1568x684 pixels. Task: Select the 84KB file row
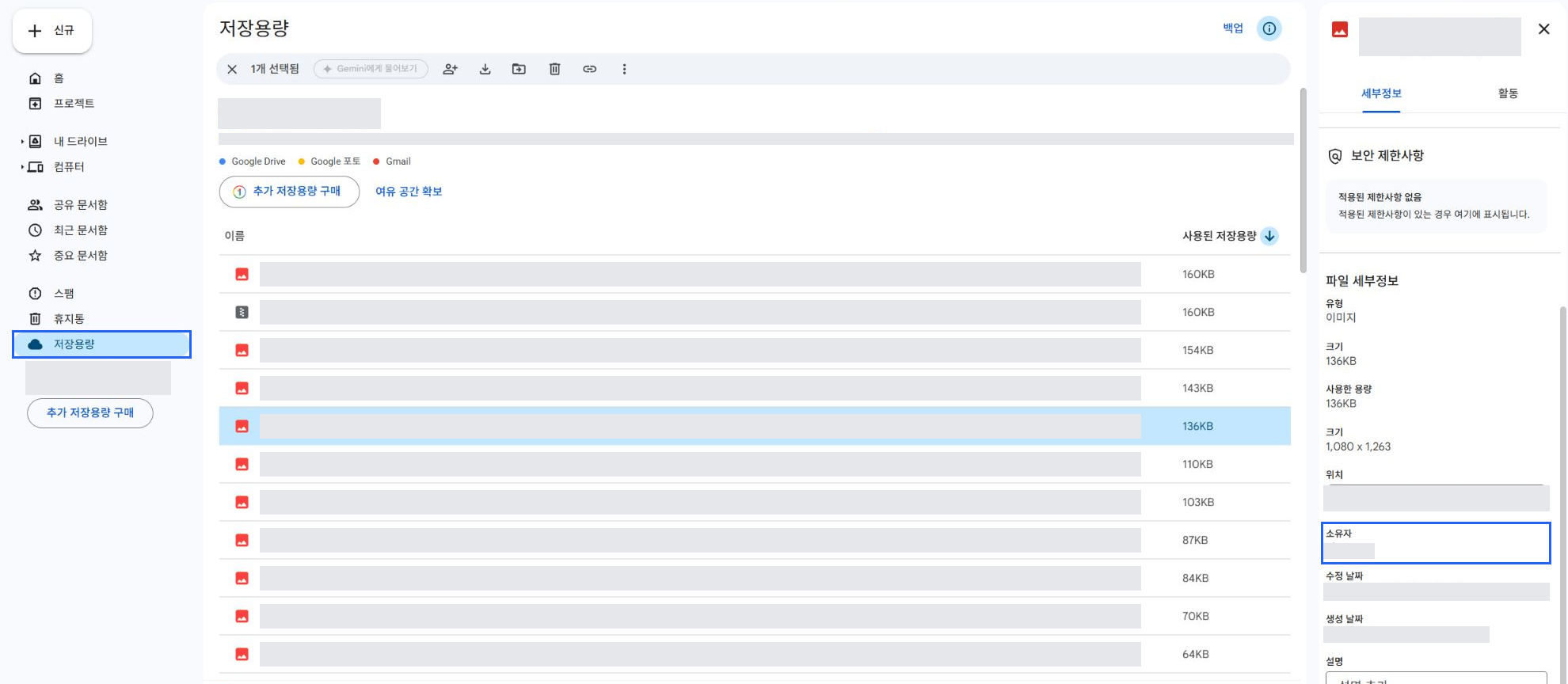[755, 578]
